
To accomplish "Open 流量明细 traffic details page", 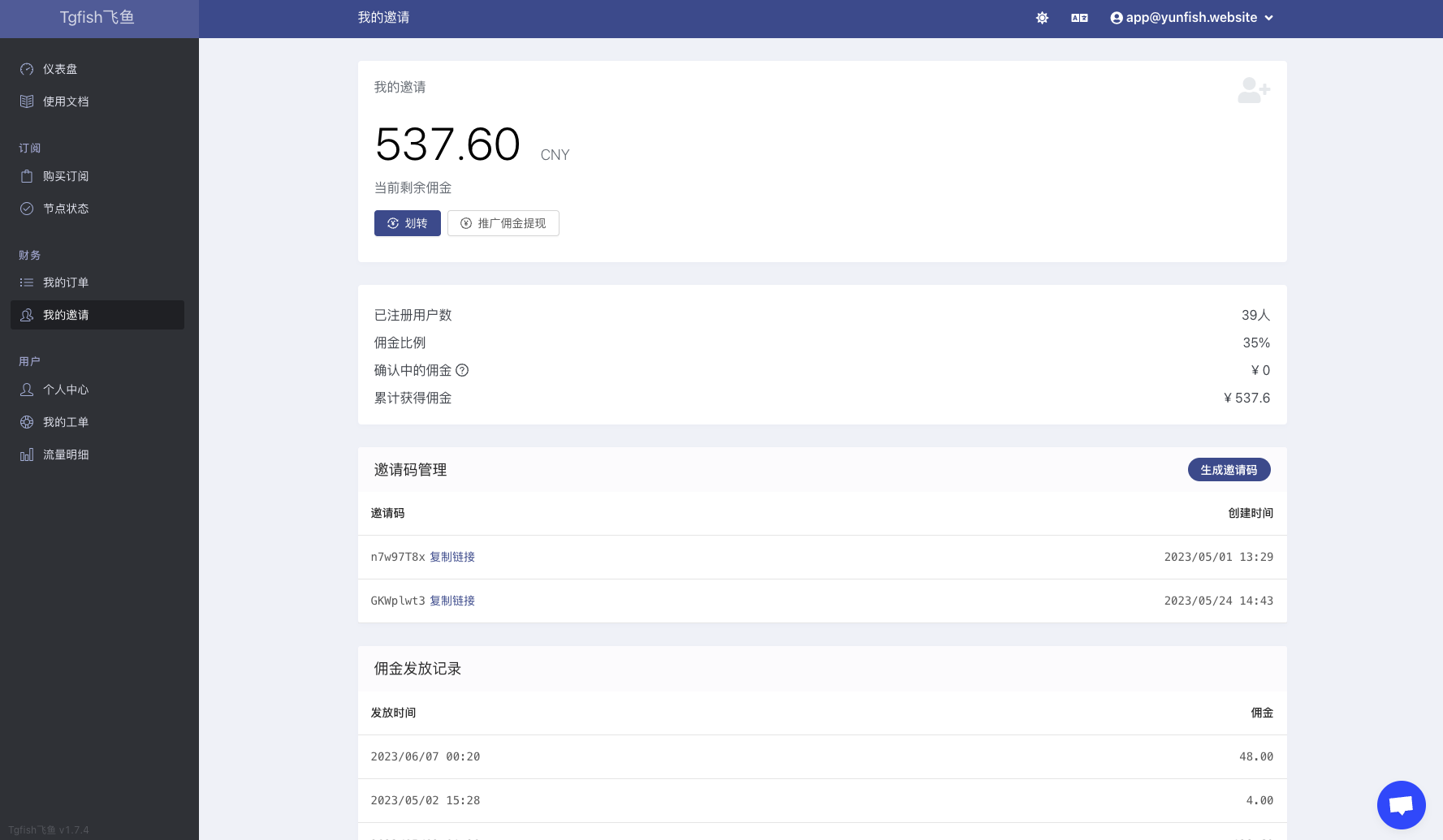I will pyautogui.click(x=66, y=454).
